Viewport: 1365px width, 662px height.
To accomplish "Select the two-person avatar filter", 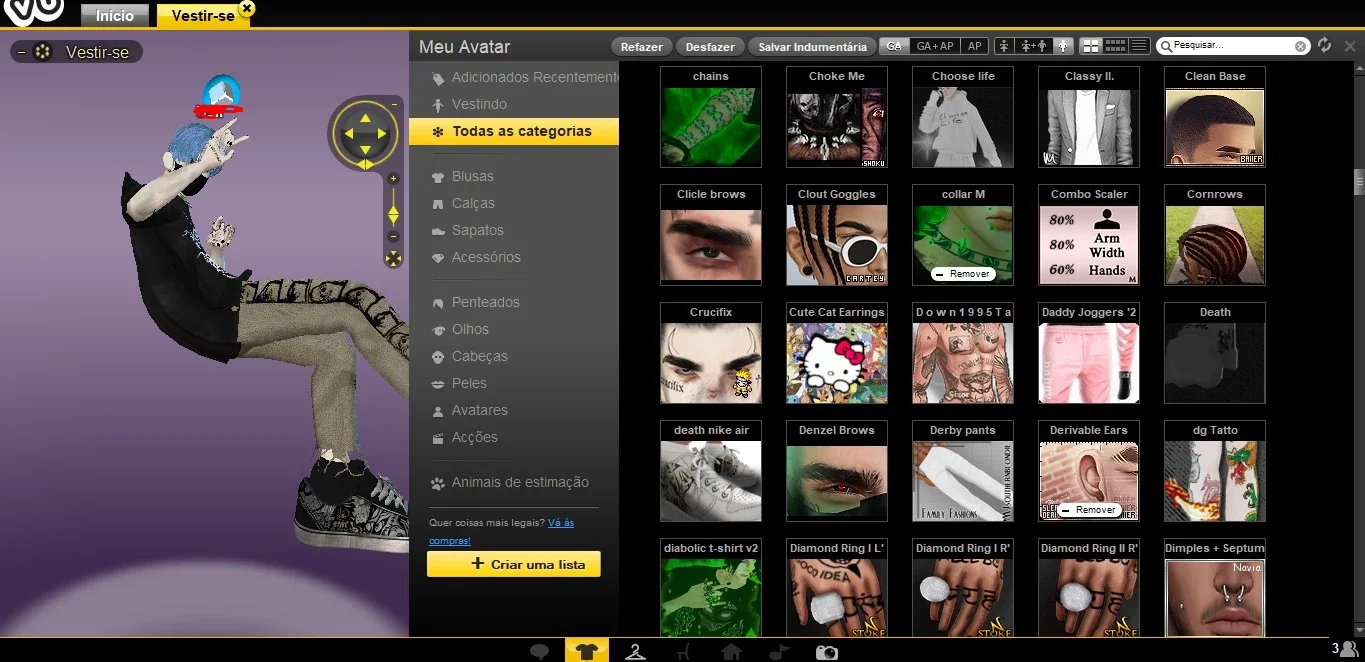I will (x=1034, y=46).
